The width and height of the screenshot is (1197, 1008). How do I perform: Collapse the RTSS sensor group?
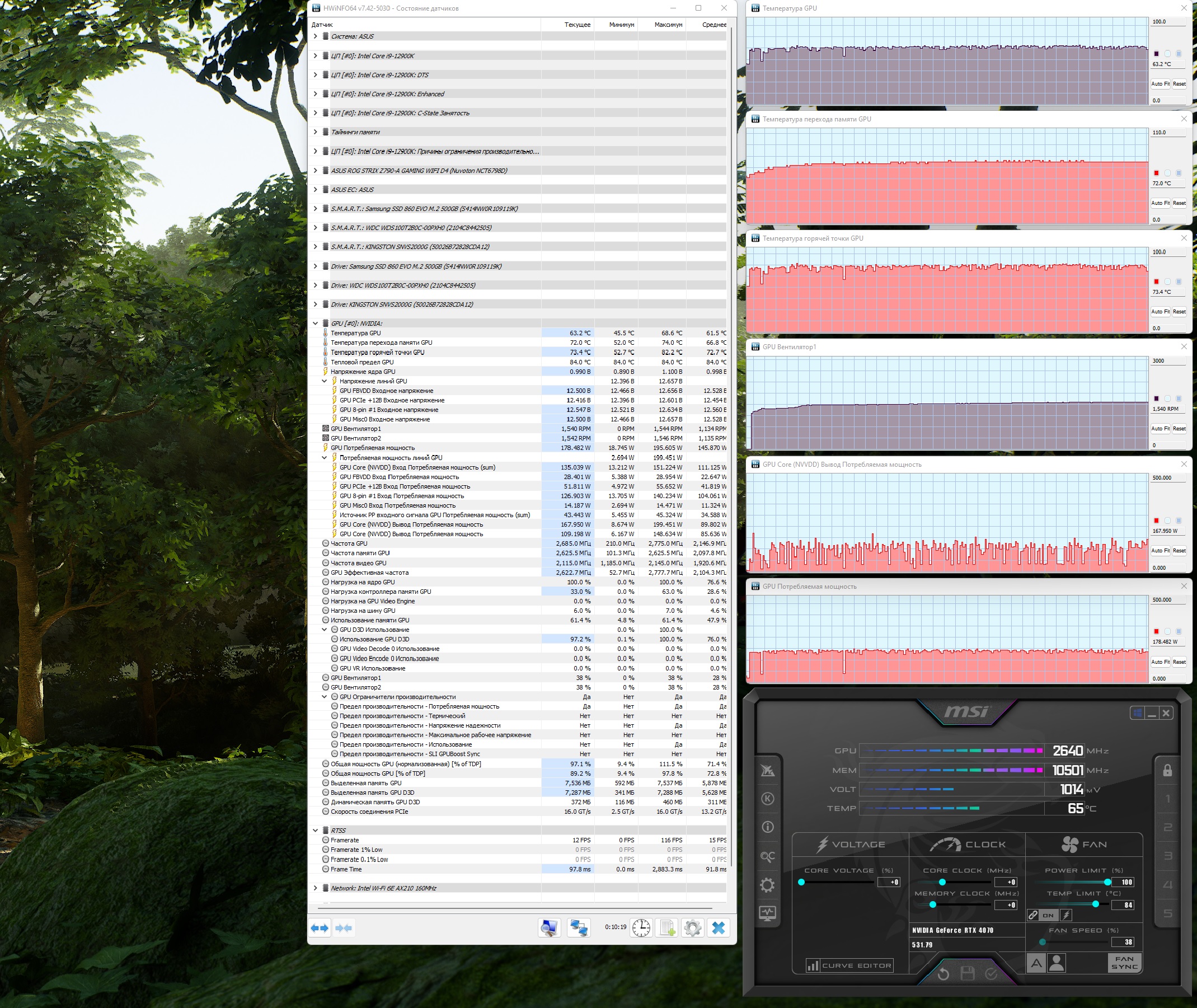point(315,830)
